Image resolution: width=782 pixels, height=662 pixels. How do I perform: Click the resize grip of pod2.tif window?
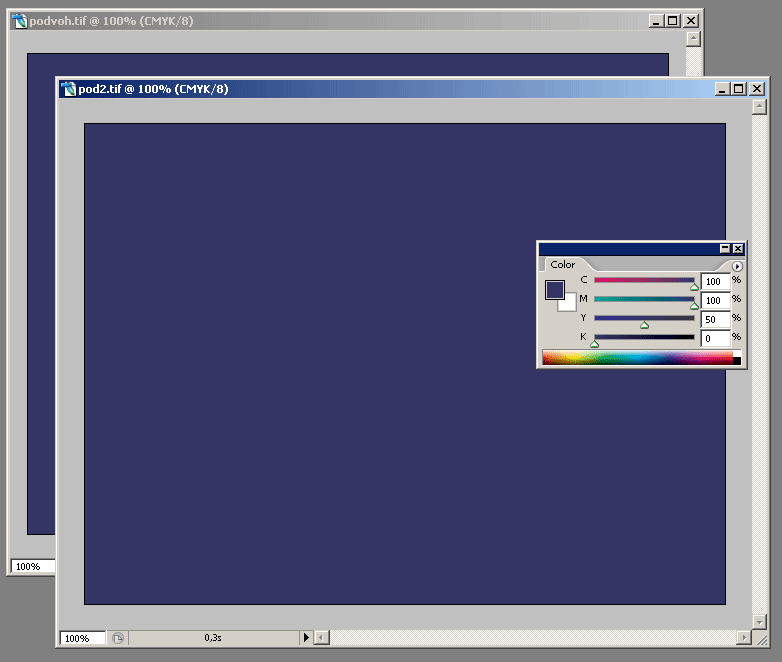[762, 639]
